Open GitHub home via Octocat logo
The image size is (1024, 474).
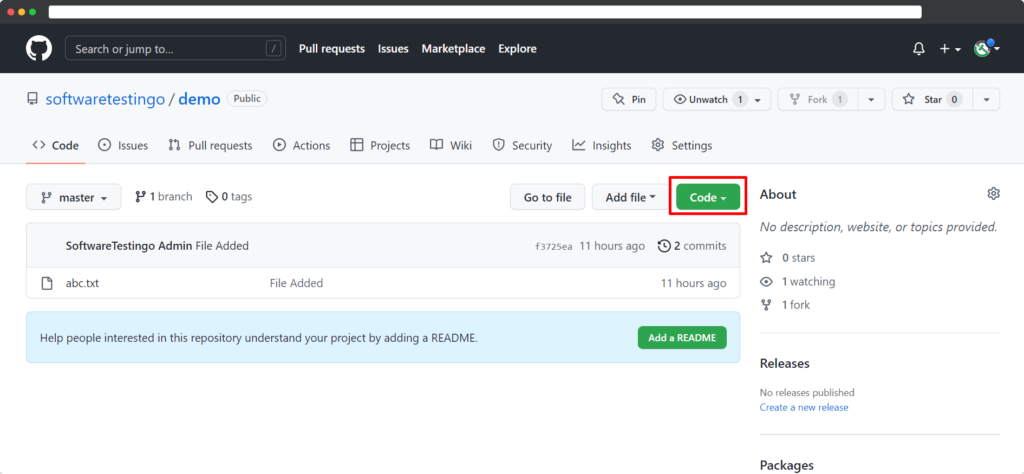point(39,48)
